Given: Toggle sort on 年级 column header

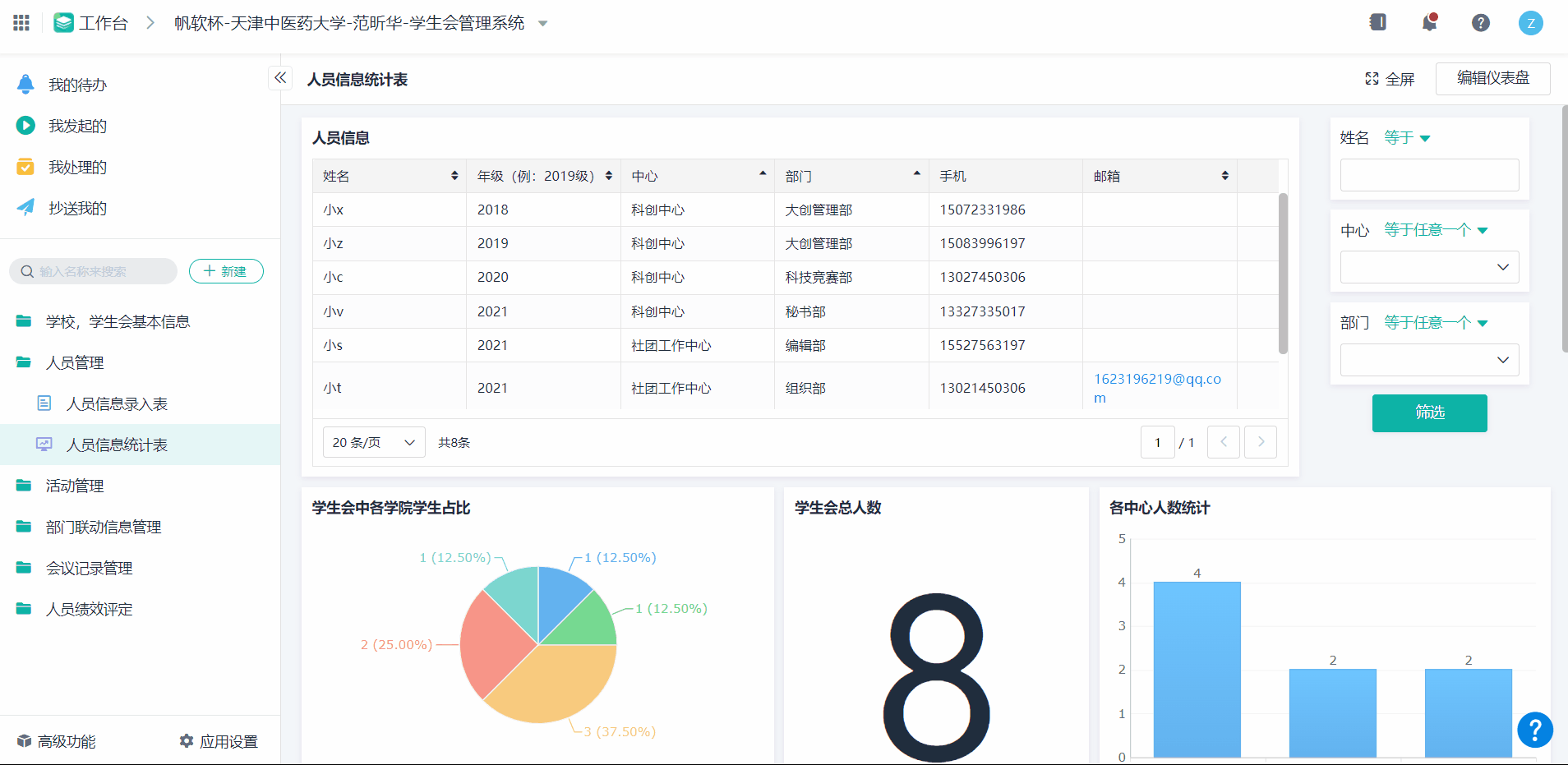Looking at the screenshot, I should pyautogui.click(x=608, y=176).
